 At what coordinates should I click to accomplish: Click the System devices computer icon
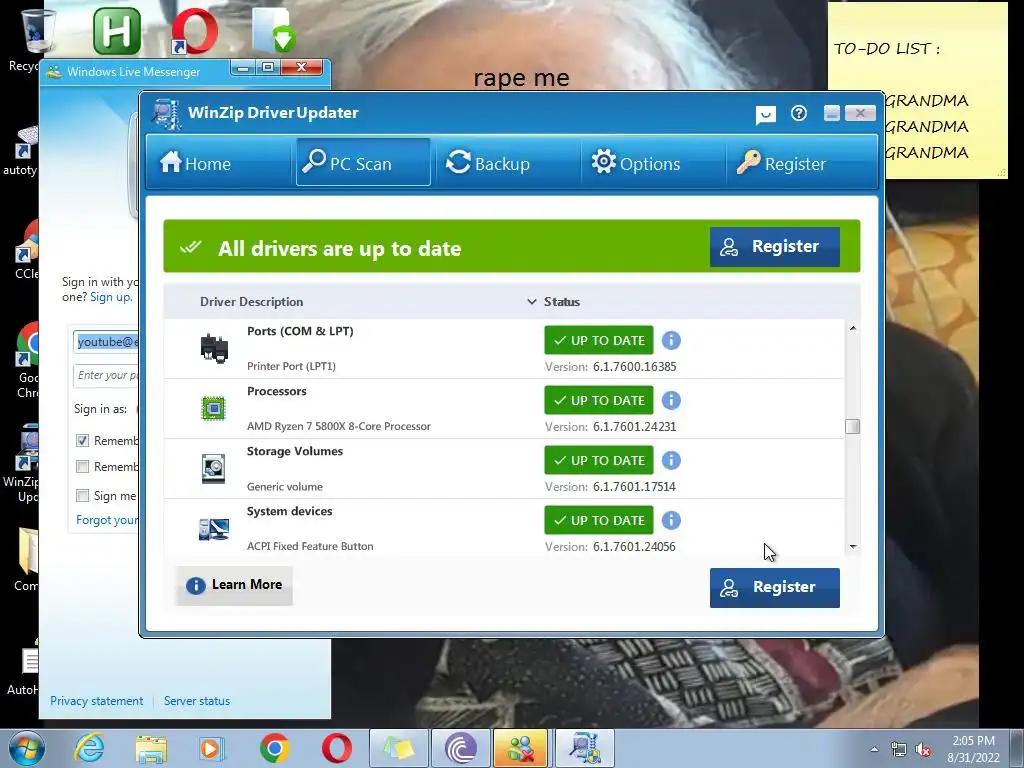click(x=214, y=528)
